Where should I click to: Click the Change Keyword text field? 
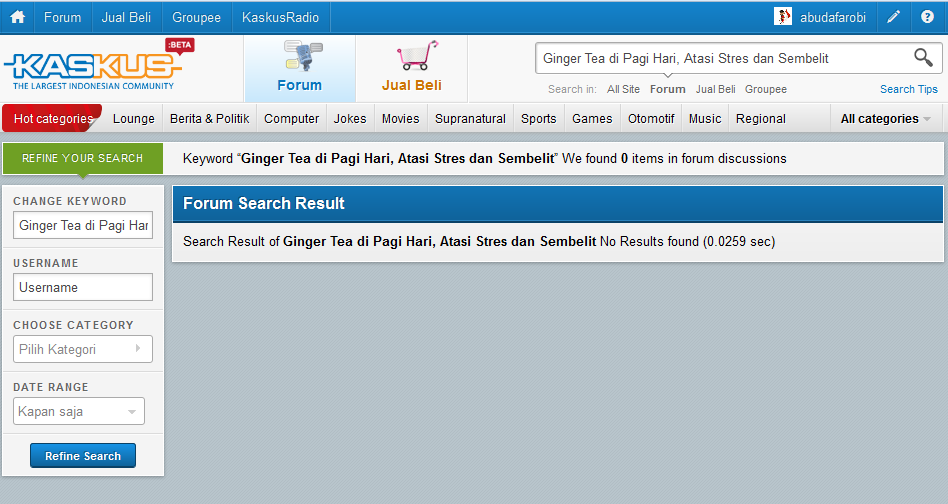point(83,225)
